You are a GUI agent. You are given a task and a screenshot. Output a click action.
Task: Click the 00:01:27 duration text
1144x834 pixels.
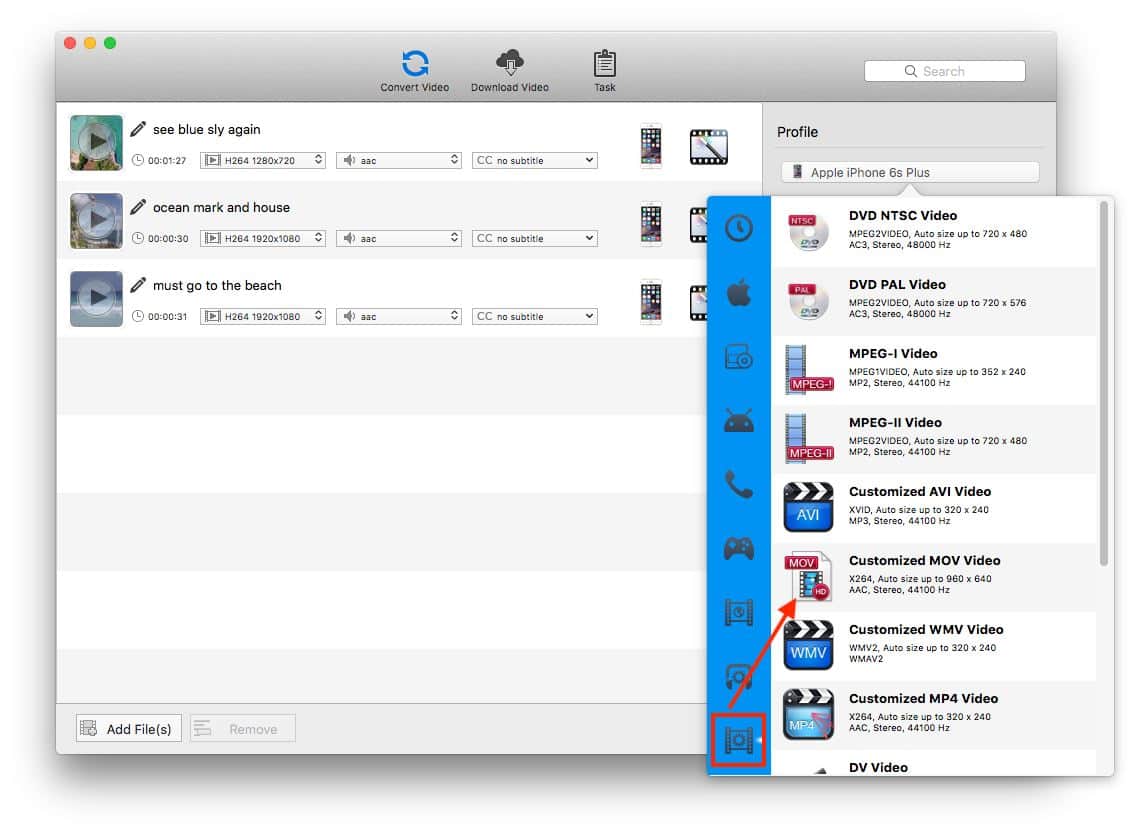pyautogui.click(x=167, y=161)
